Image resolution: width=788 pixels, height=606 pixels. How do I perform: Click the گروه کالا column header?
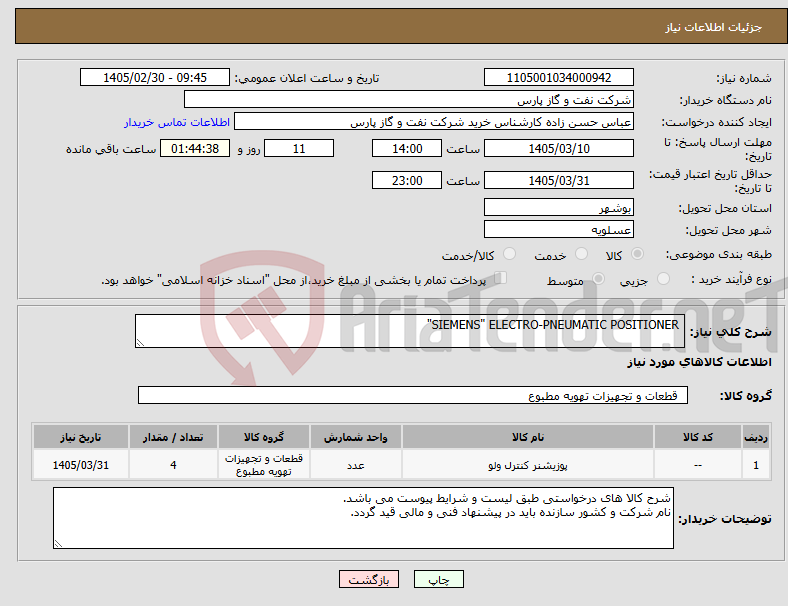tap(264, 437)
